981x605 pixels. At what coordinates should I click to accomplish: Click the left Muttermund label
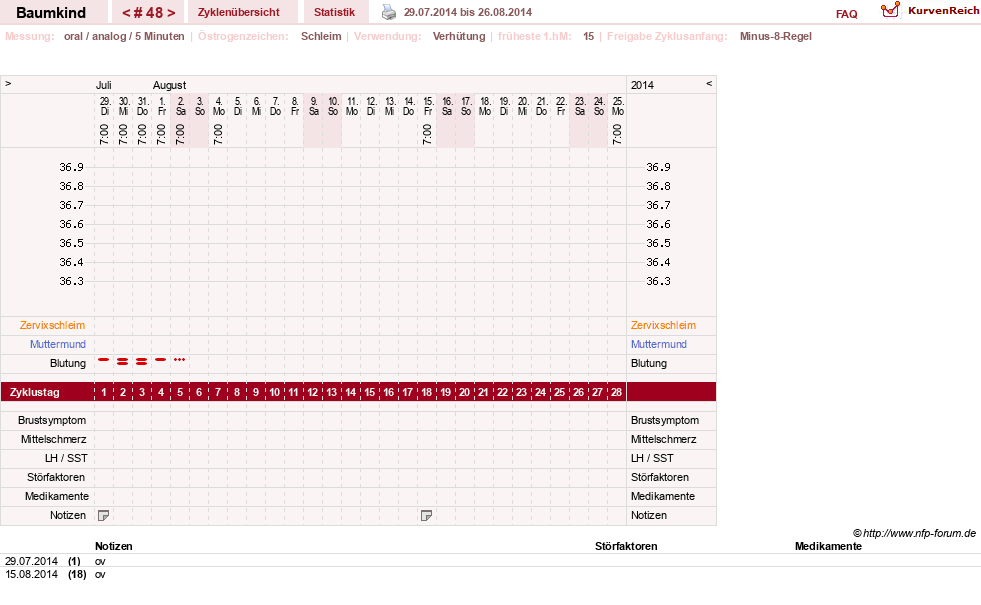coord(58,344)
